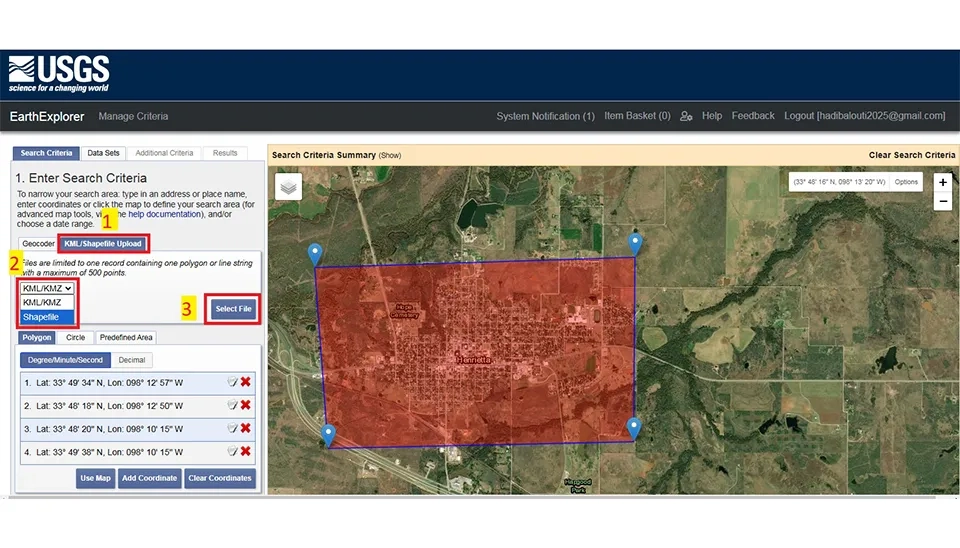Choose KML/KMZ option in the open list
This screenshot has width=960, height=548.
(x=47, y=302)
